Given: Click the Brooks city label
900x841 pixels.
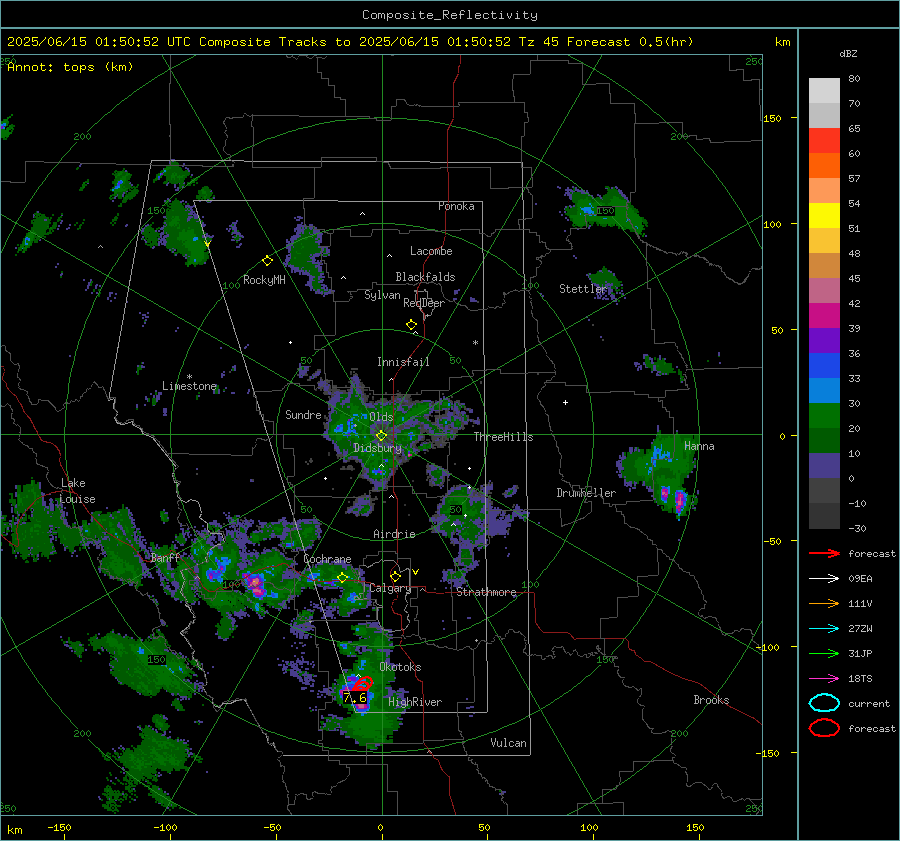Looking at the screenshot, I should 711,700.
